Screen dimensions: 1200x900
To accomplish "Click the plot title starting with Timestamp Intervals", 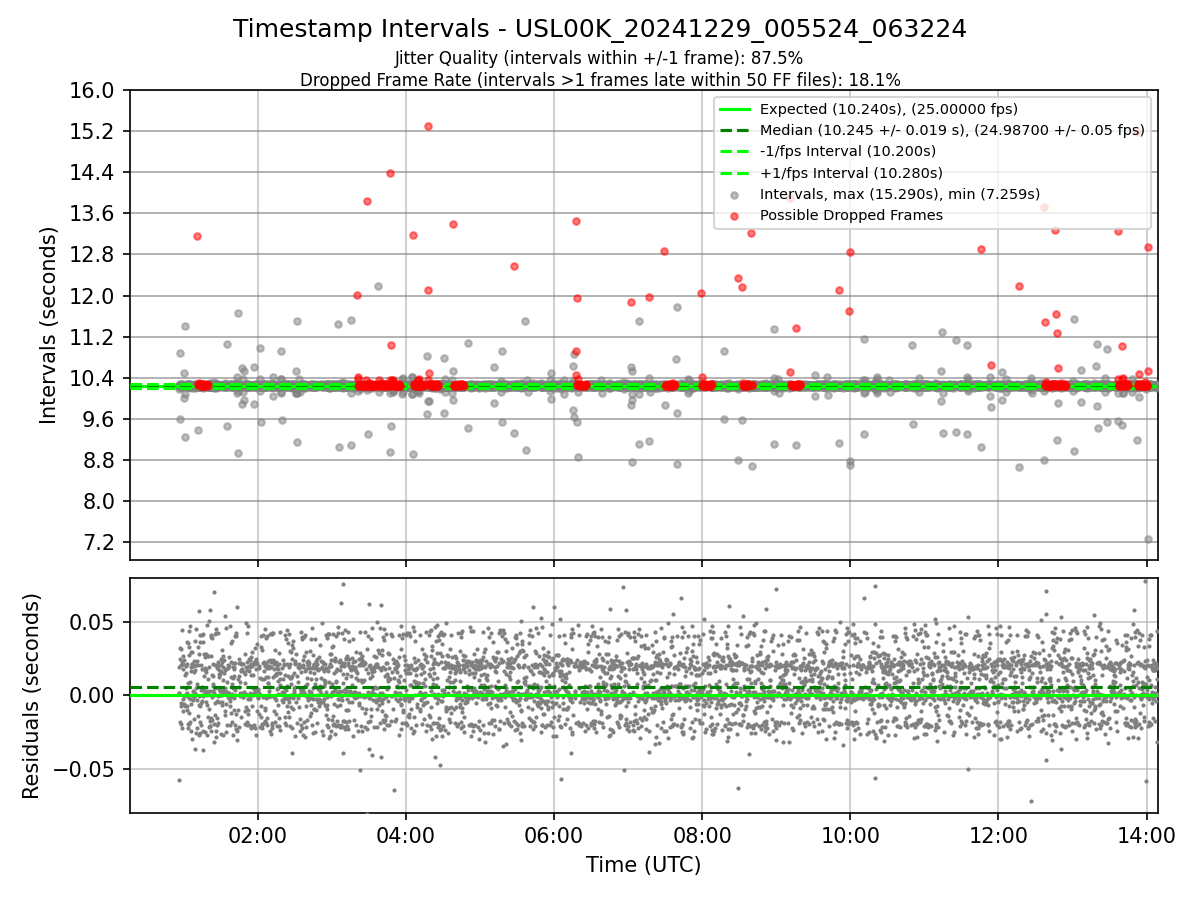I will coord(600,29).
